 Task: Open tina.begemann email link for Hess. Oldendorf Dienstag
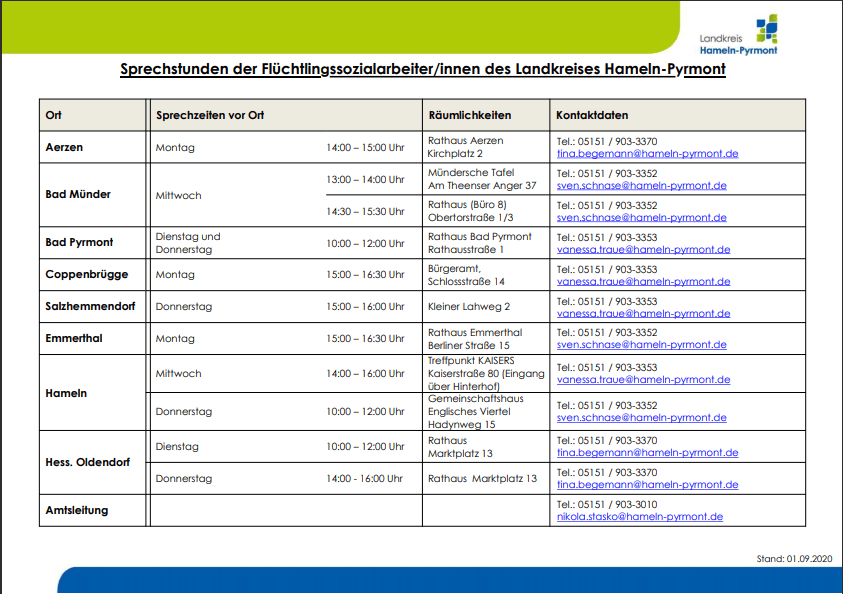point(647,453)
